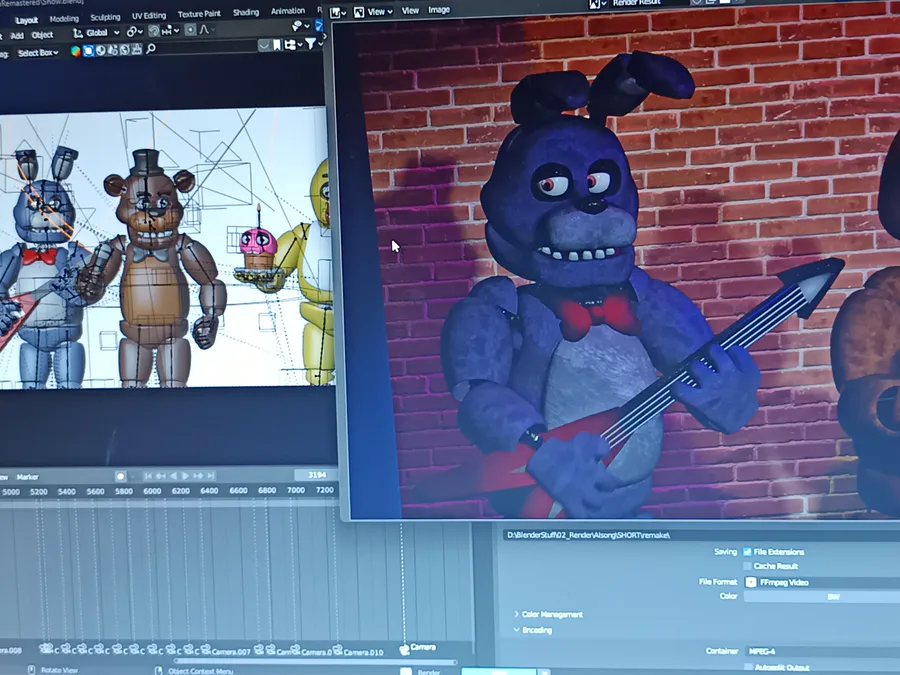
Task: Click the bookmark icon in outliner header
Action: tap(277, 45)
